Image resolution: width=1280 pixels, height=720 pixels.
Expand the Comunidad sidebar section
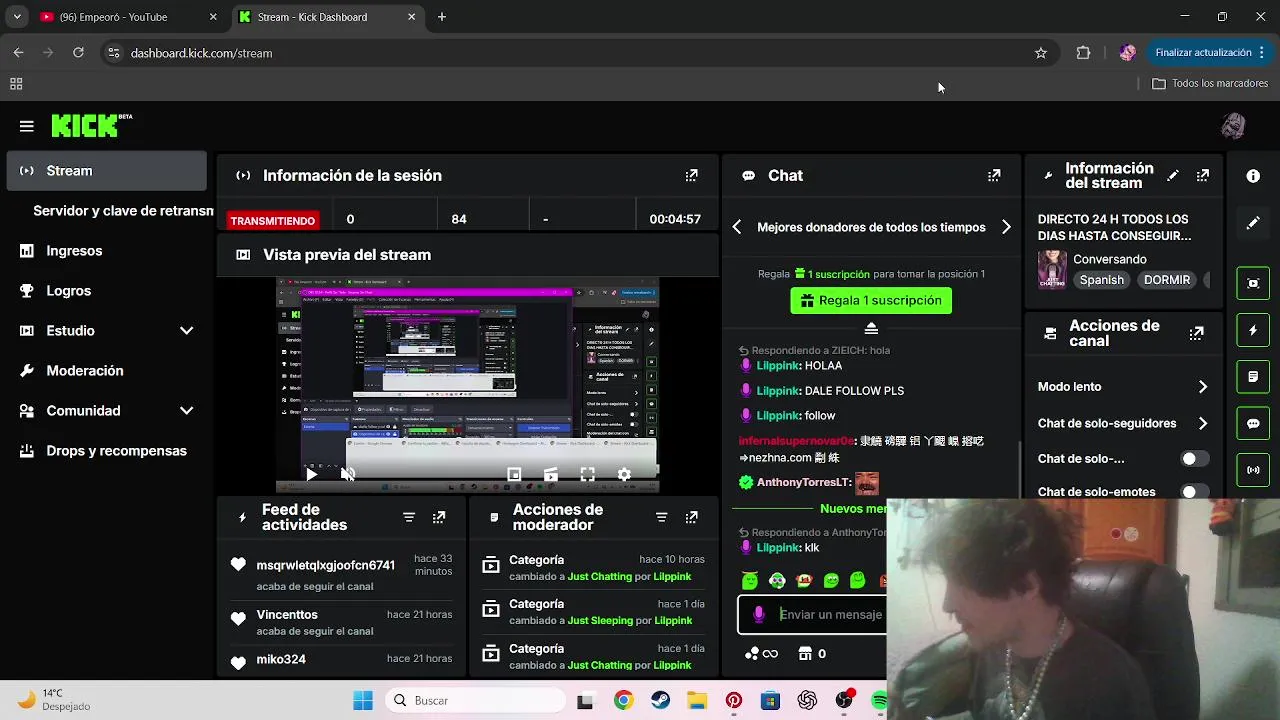pos(186,411)
